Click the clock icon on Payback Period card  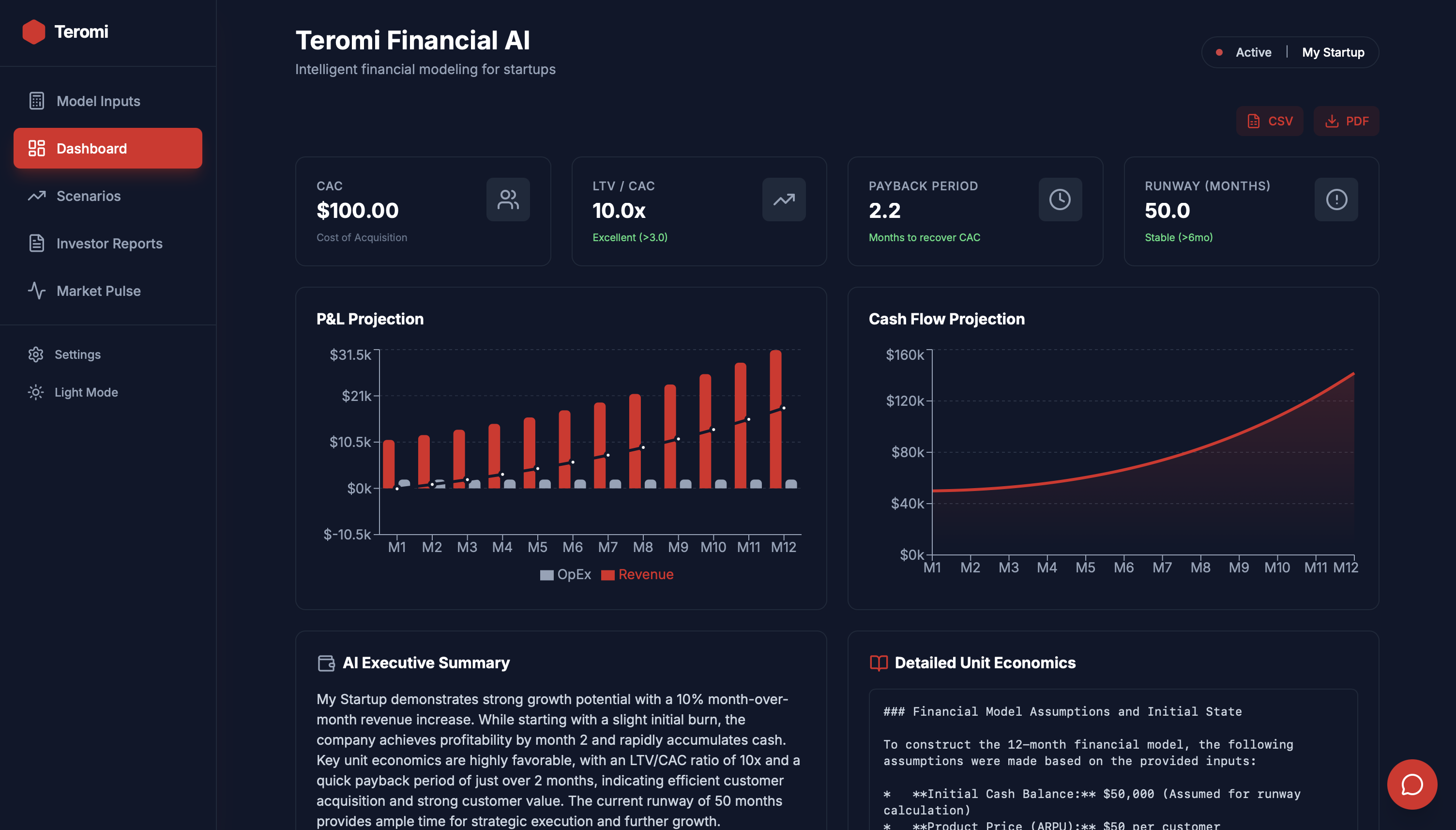[1060, 200]
